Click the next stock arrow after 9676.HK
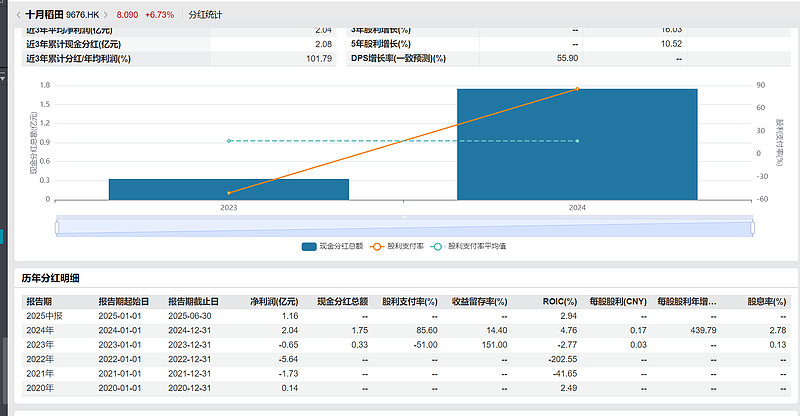800x416 pixels. [x=105, y=15]
